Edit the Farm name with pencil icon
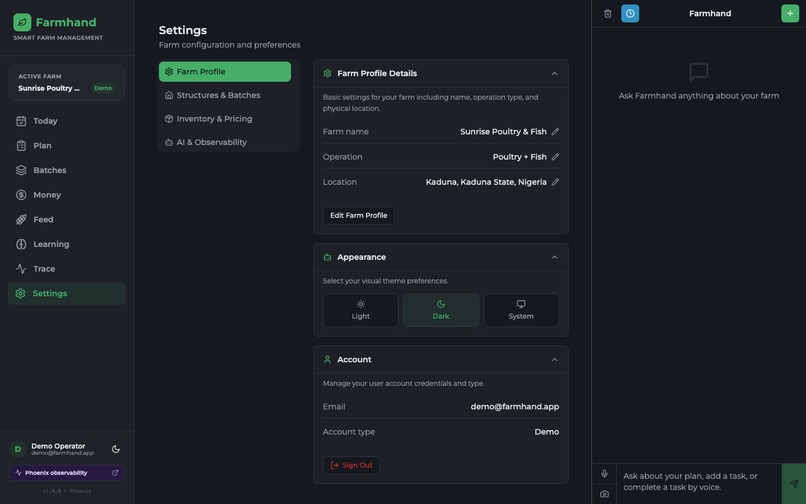The height and width of the screenshot is (504, 806). 555,132
